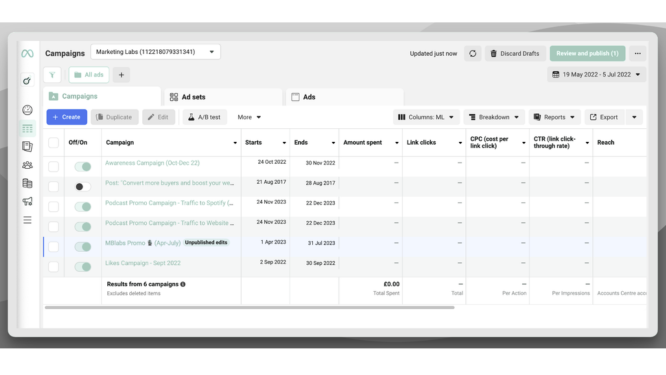Viewport: 666px width, 375px height.
Task: Open the Columns: ML dropdown
Action: [426, 117]
